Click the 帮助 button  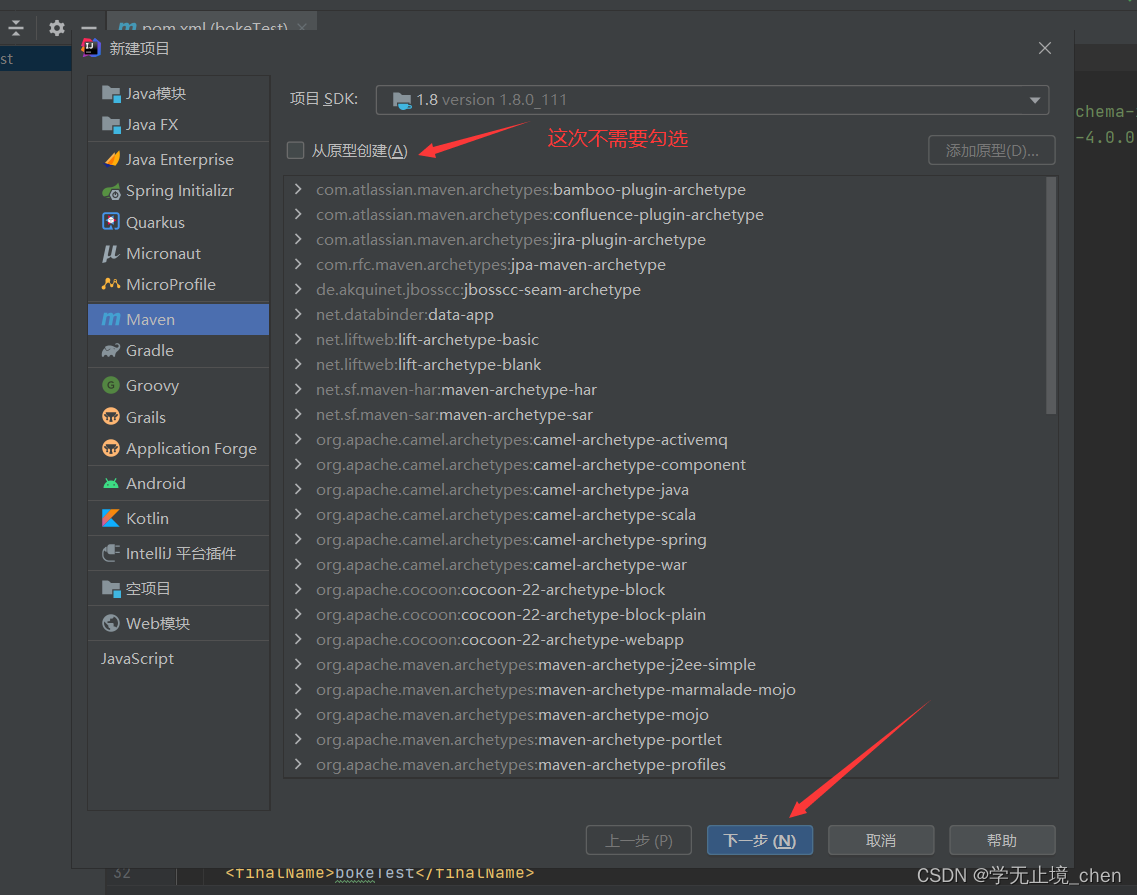click(1002, 840)
